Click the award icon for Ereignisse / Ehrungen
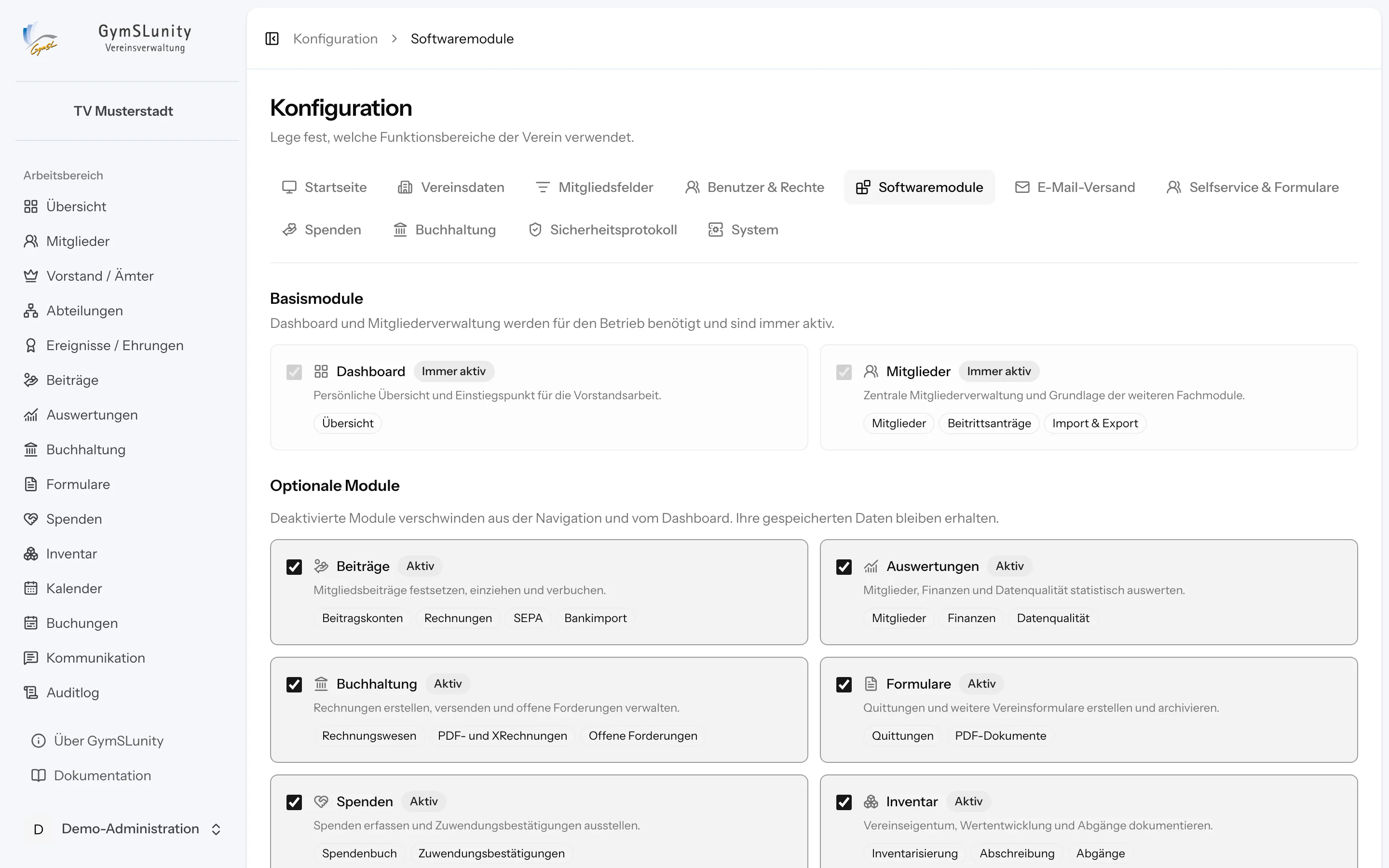Viewport: 1389px width, 868px height. pyautogui.click(x=31, y=346)
